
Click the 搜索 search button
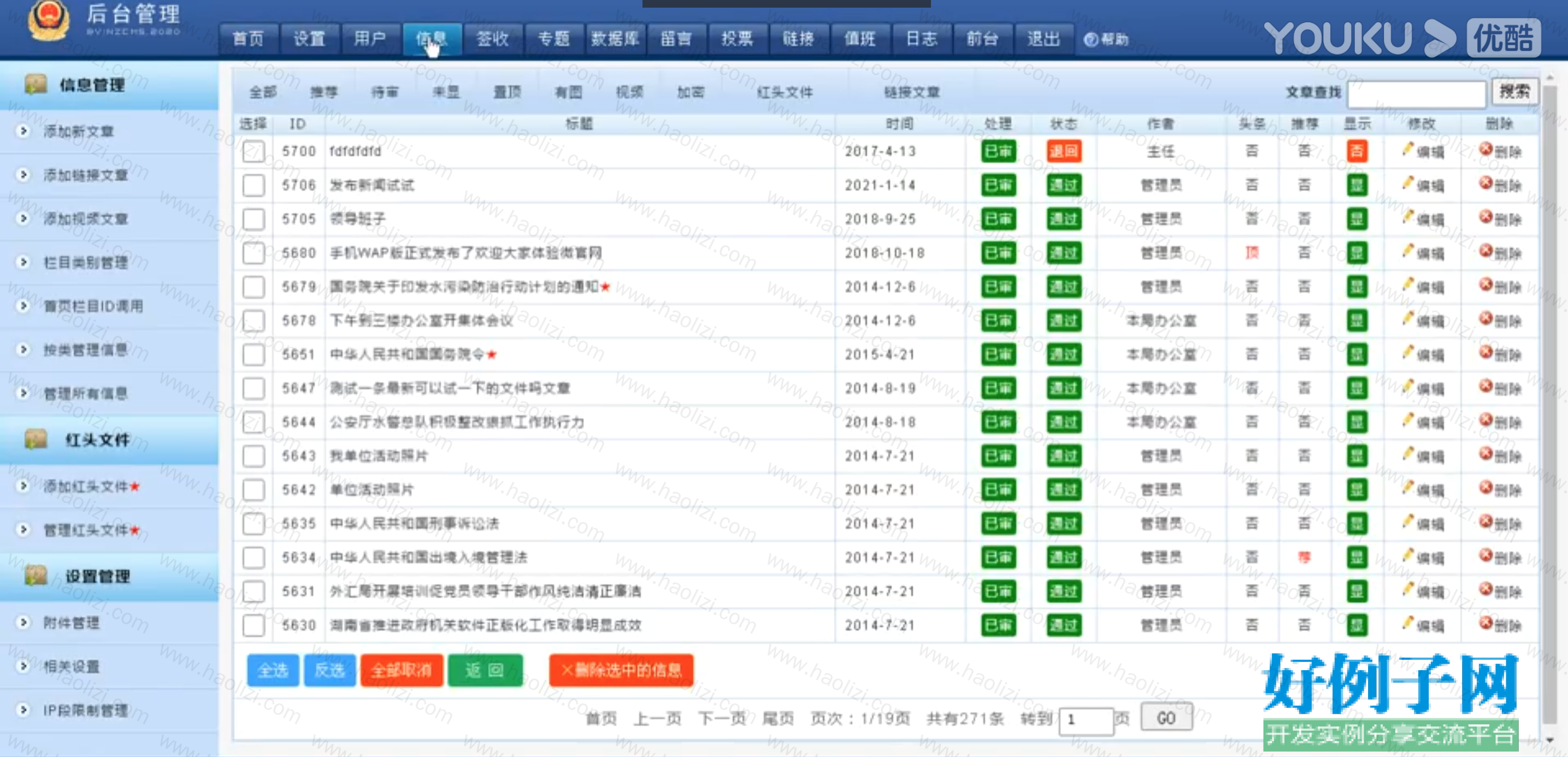(x=1514, y=92)
